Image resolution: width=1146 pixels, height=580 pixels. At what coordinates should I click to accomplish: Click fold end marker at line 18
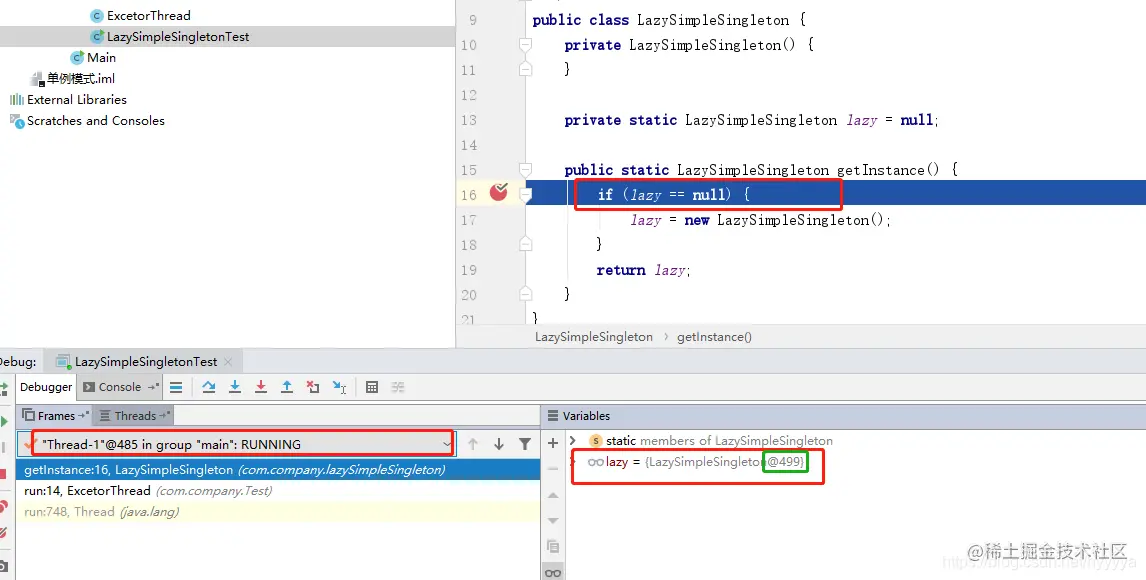pyautogui.click(x=525, y=245)
